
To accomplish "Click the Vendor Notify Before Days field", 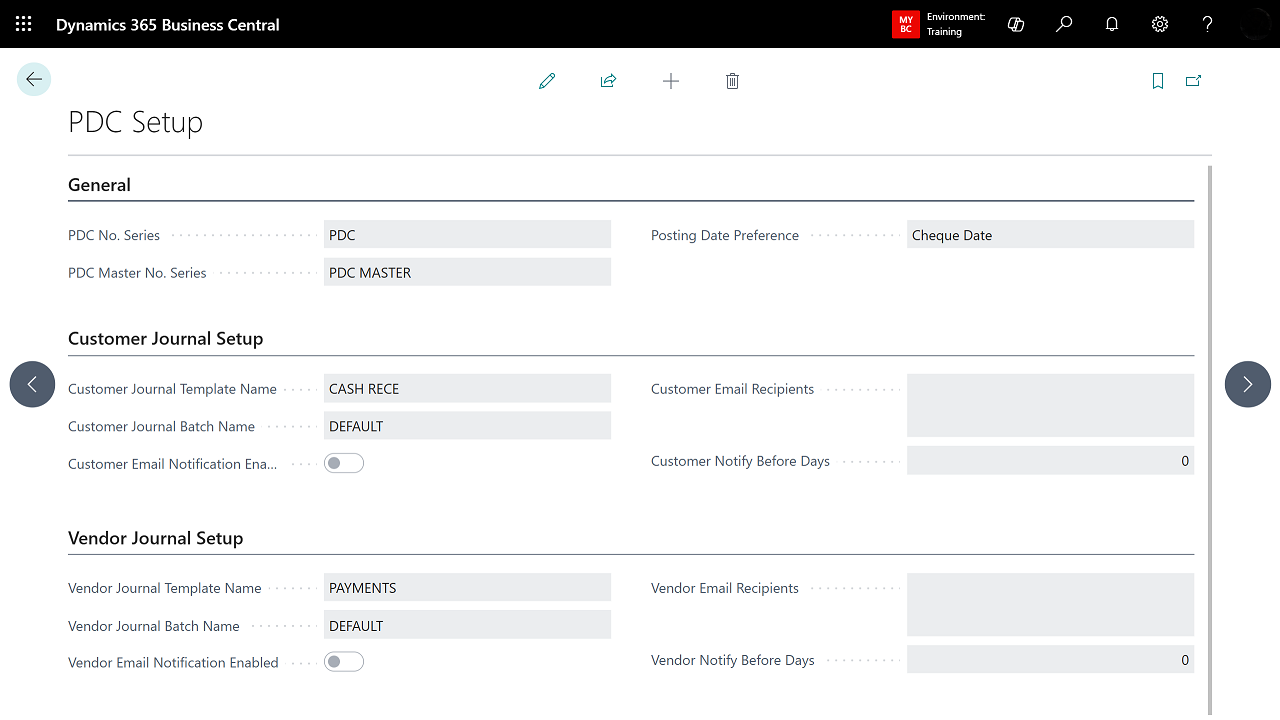I will pos(1050,660).
